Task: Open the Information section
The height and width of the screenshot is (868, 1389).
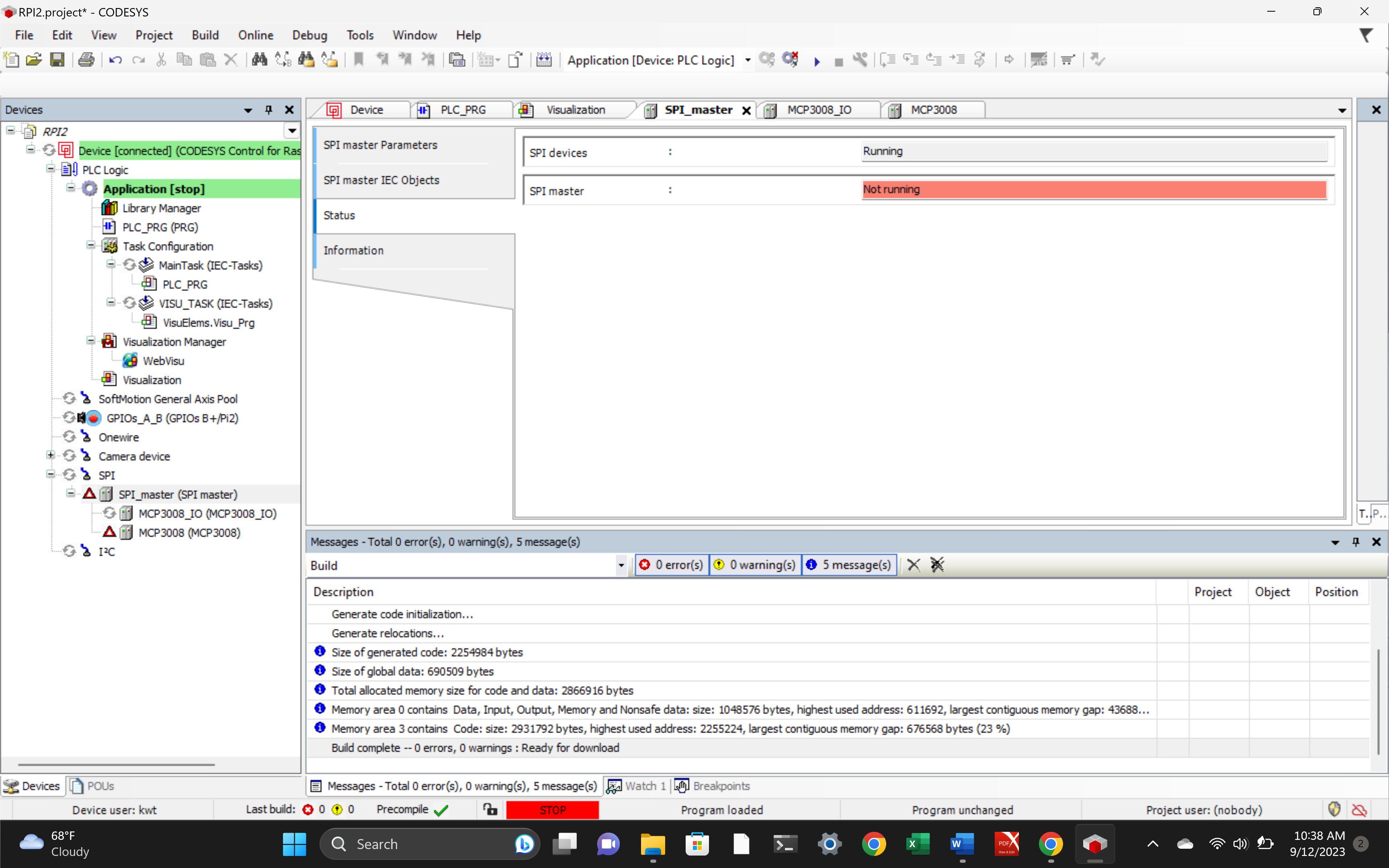Action: coord(353,250)
